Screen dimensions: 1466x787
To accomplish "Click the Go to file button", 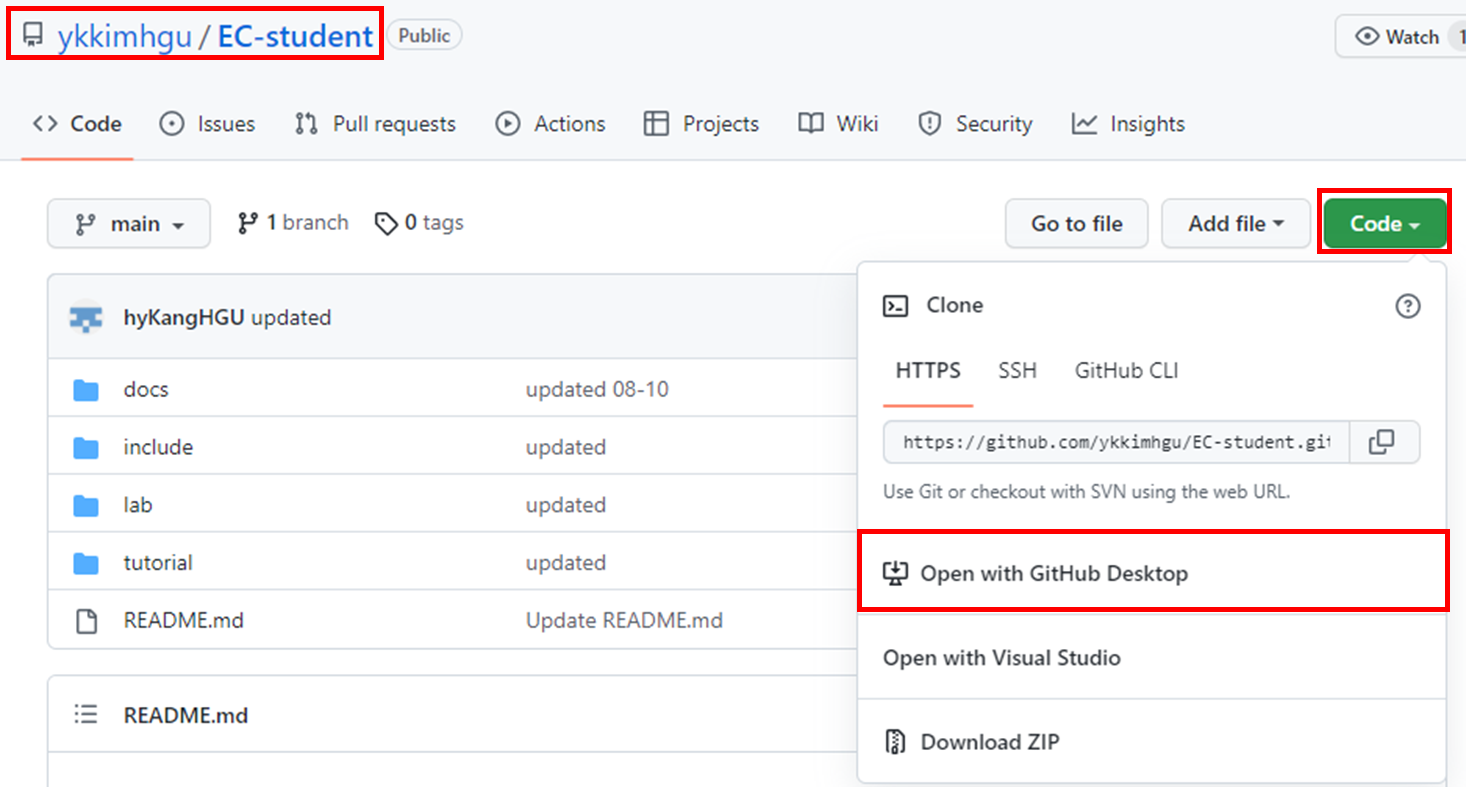I will pyautogui.click(x=1076, y=224).
